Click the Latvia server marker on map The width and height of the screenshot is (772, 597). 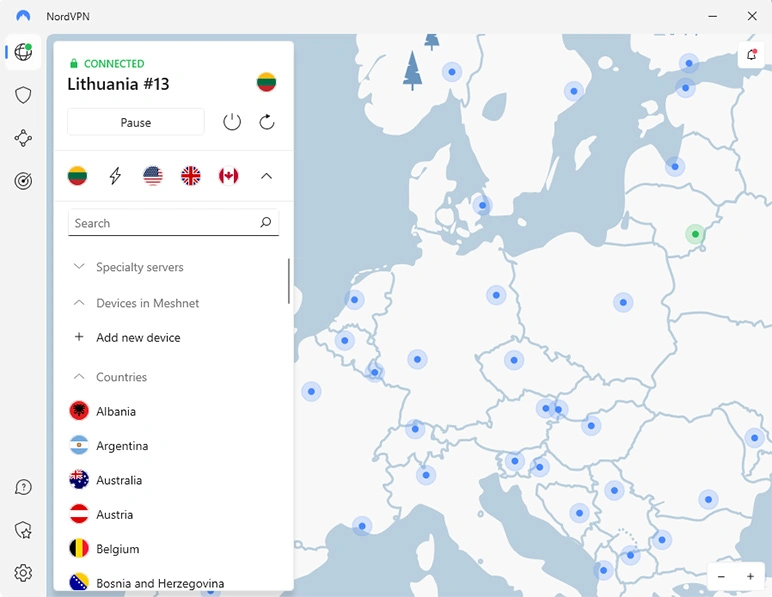(675, 166)
